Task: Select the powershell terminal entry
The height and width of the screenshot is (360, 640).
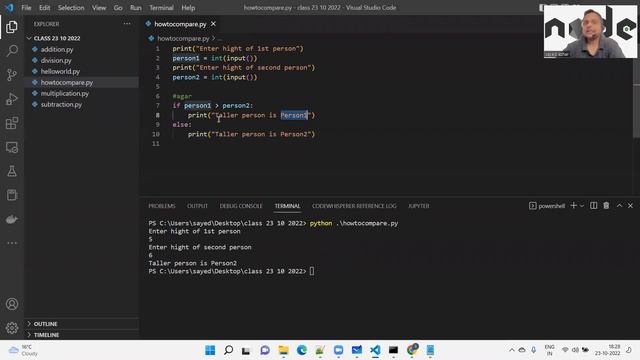Action: [x=547, y=206]
